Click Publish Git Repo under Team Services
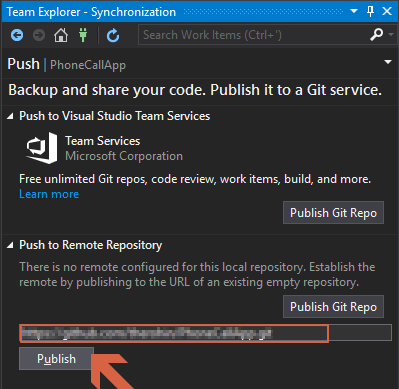The width and height of the screenshot is (399, 389). click(x=333, y=212)
